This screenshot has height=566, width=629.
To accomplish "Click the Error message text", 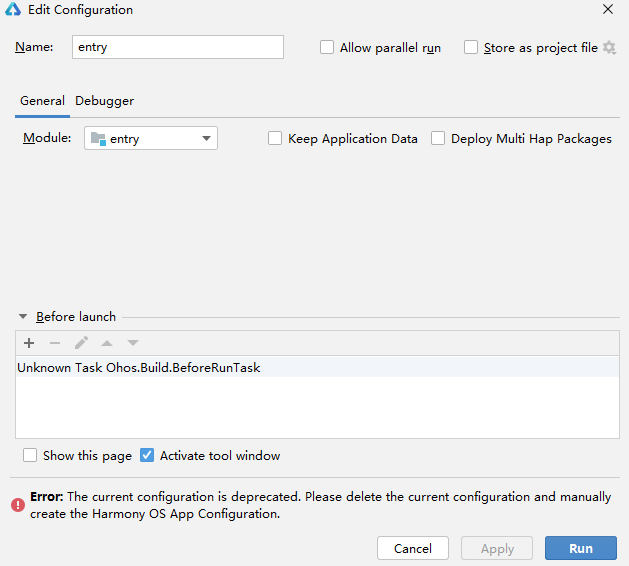I will pyautogui.click(x=321, y=505).
